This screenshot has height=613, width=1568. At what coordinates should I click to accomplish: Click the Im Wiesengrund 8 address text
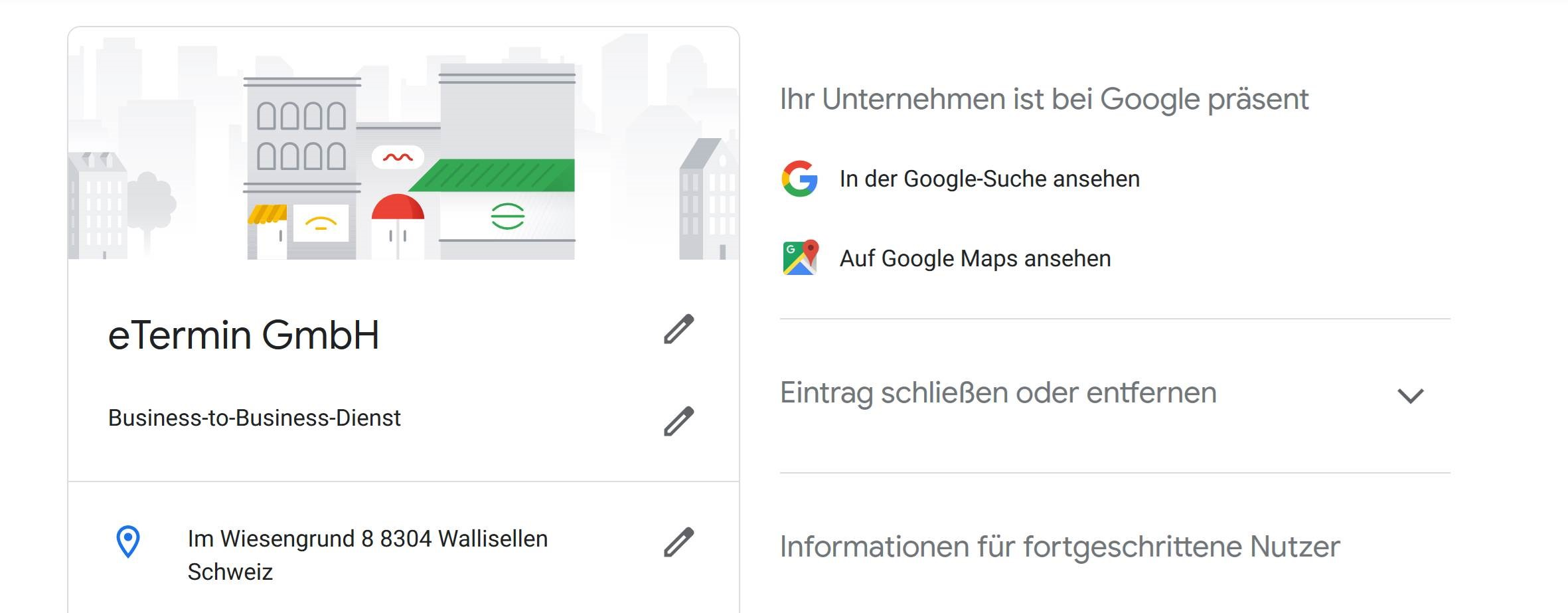tap(368, 539)
